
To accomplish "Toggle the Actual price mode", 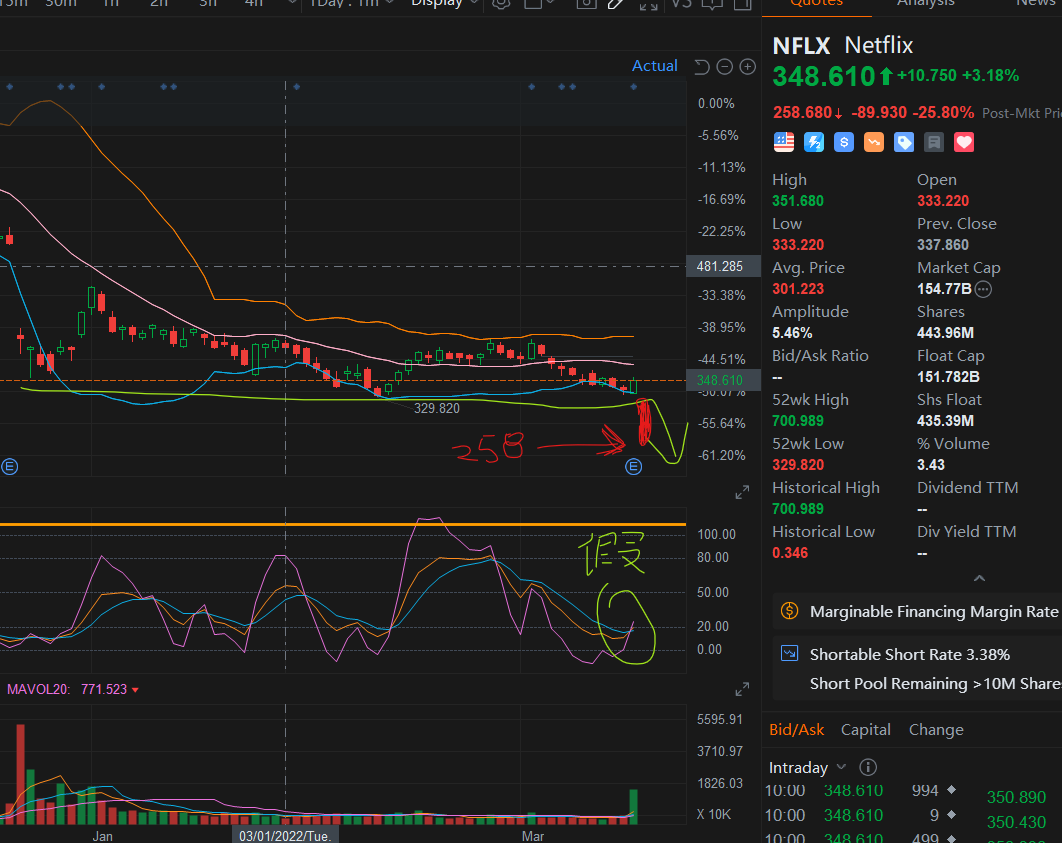I will click(x=654, y=66).
